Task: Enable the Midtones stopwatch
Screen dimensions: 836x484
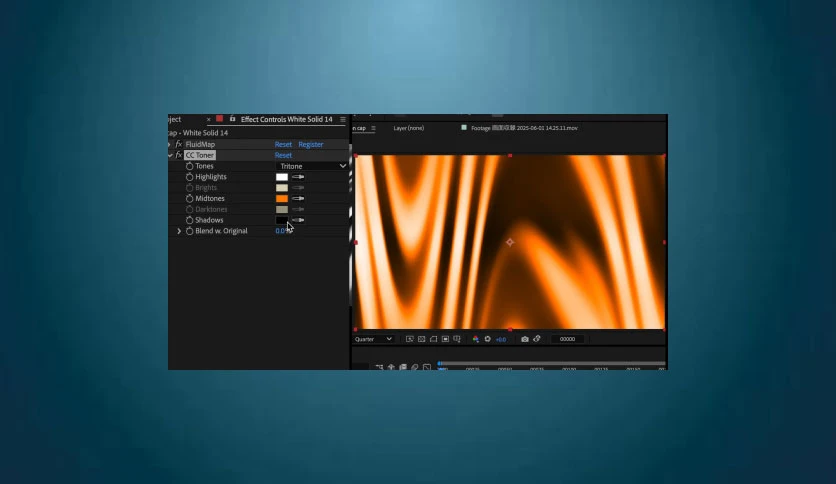Action: coord(189,198)
